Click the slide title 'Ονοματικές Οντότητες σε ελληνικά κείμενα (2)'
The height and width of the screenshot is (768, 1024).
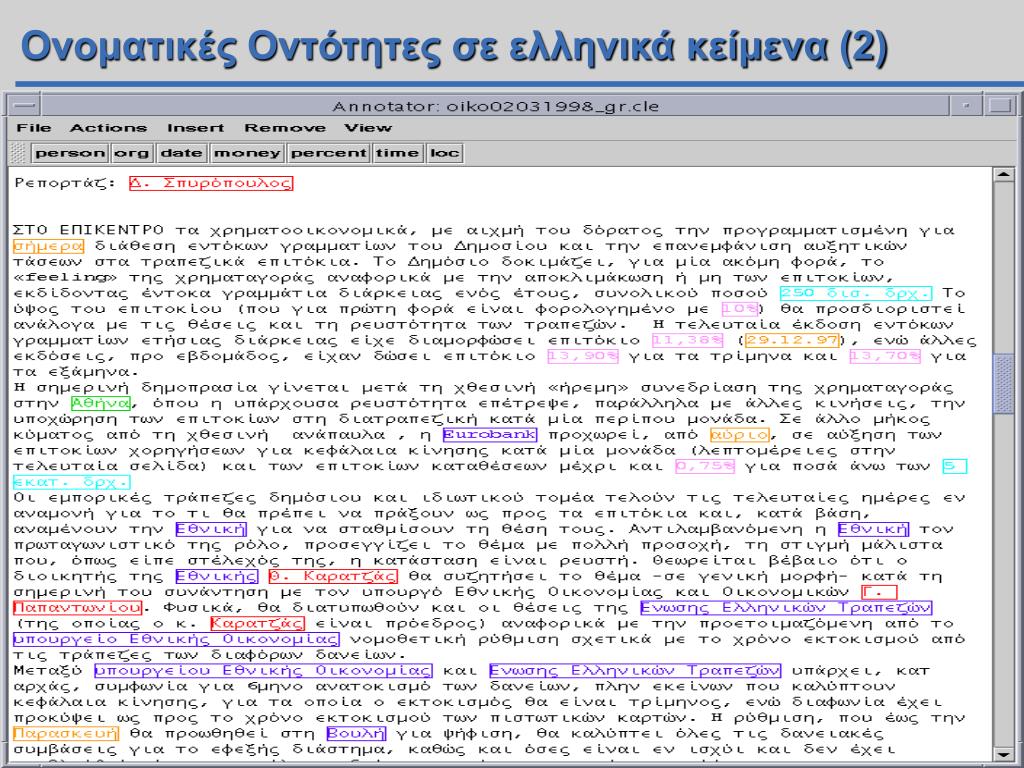pos(455,48)
